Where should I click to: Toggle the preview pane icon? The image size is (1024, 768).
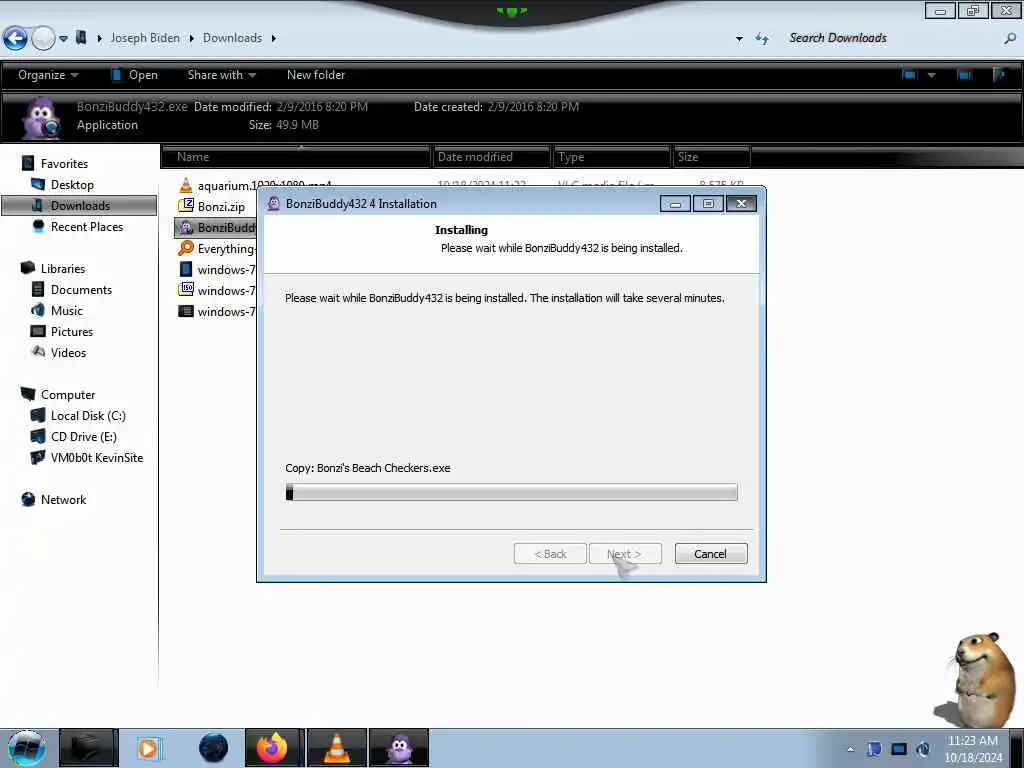coord(965,75)
